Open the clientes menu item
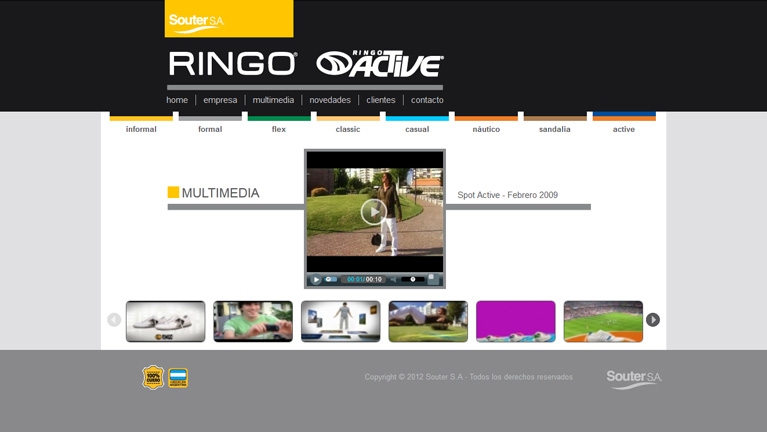This screenshot has width=767, height=432. (381, 100)
